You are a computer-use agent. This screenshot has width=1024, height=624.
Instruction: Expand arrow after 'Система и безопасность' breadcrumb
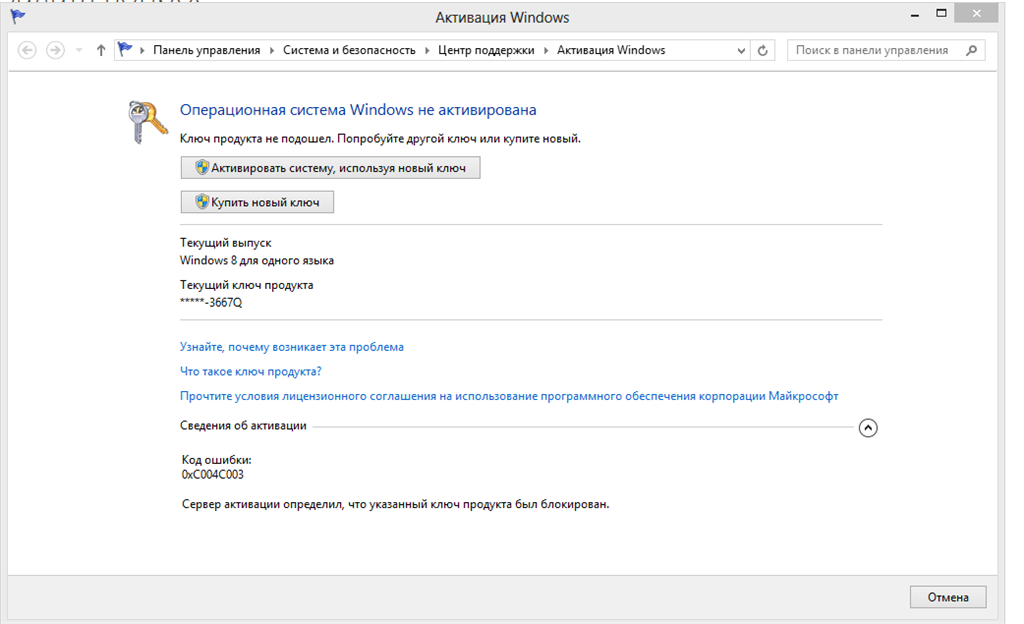[x=427, y=50]
